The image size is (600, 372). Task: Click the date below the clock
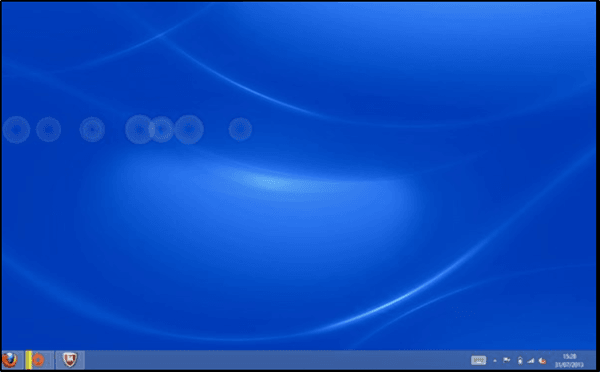coord(569,364)
